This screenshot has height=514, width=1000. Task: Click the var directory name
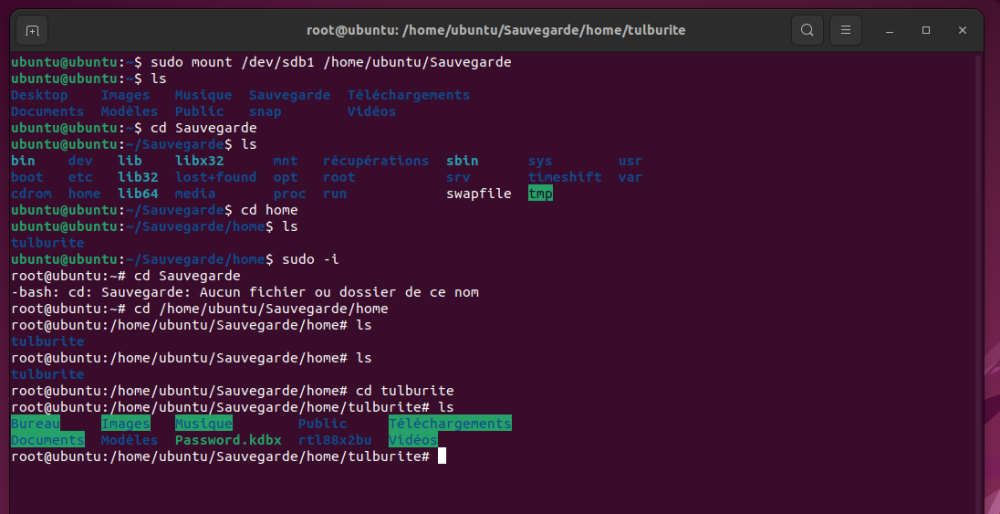630,177
